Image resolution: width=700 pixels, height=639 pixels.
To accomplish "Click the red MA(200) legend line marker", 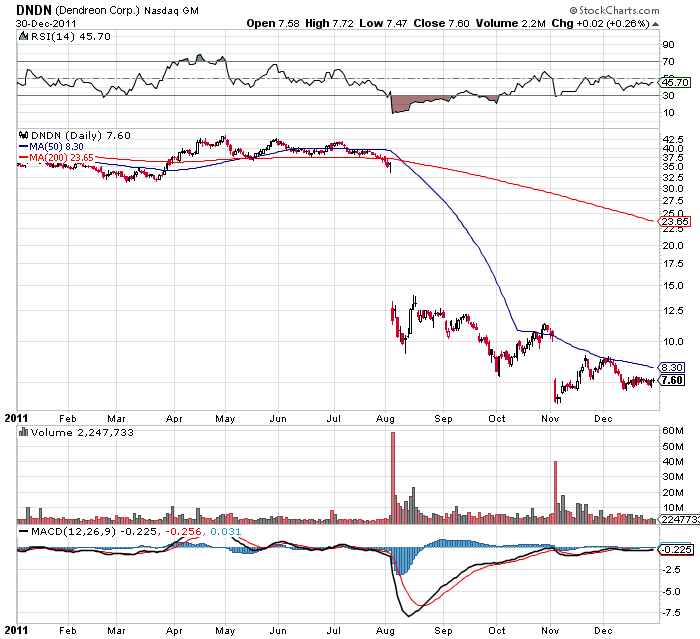I will [x=23, y=157].
